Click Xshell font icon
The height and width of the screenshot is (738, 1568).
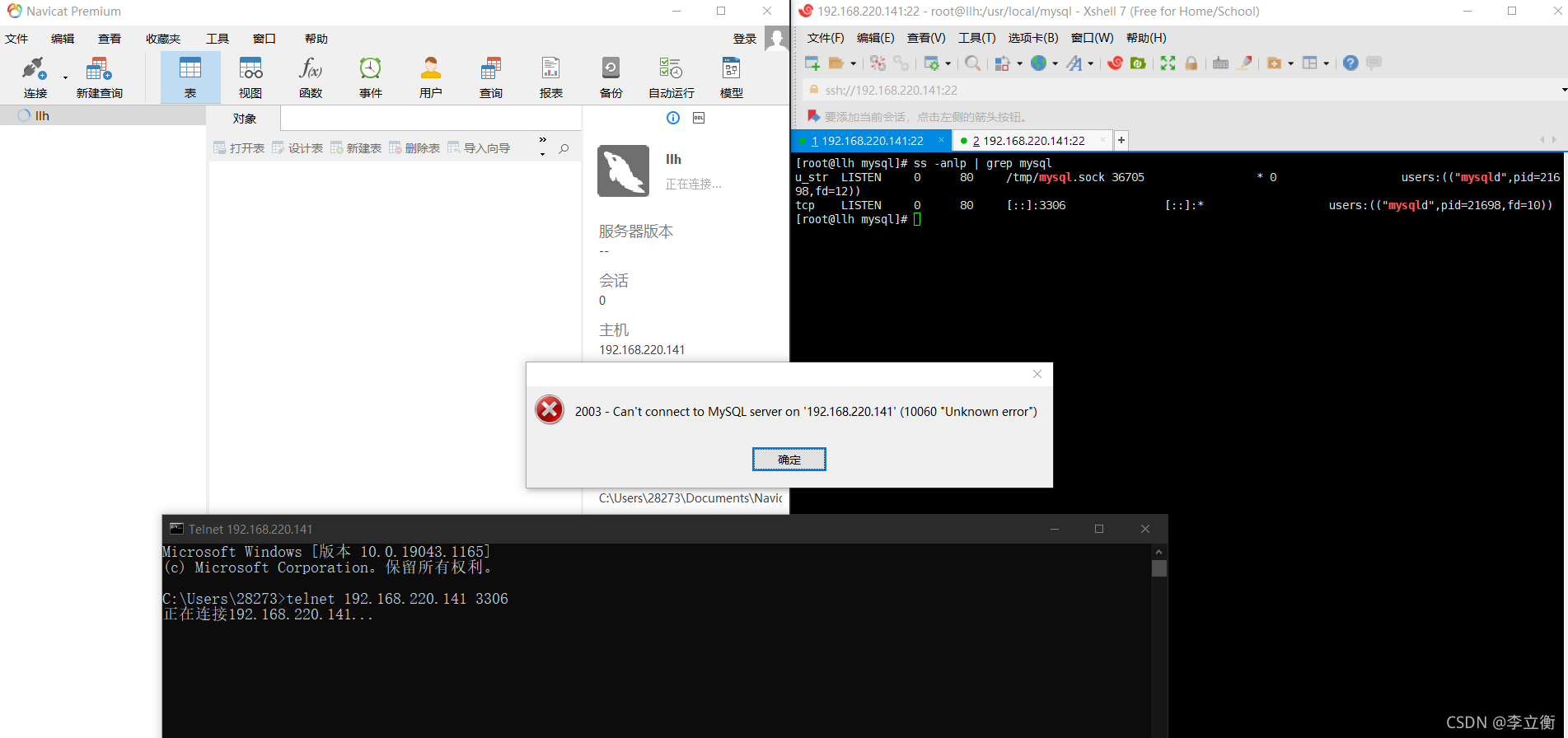coord(1074,63)
